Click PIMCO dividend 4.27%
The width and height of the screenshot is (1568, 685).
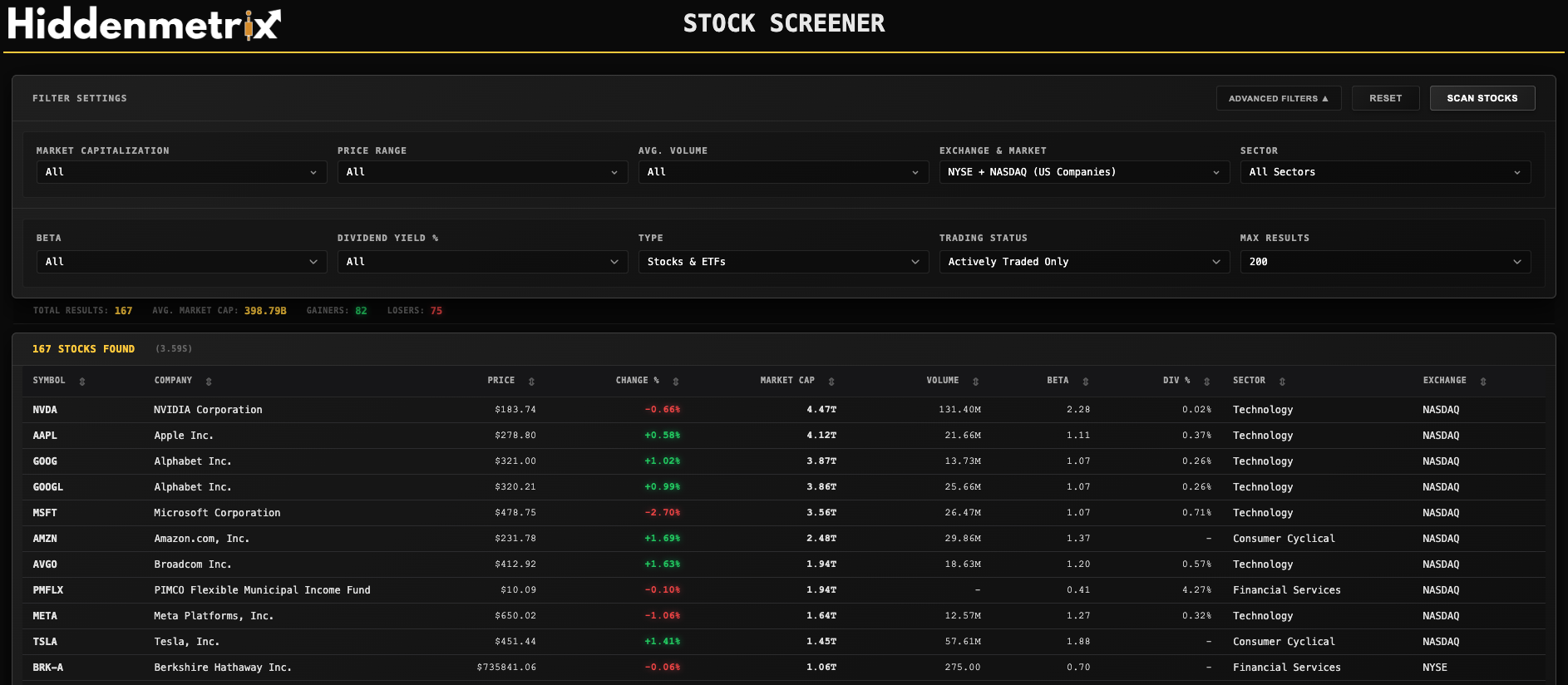click(x=1197, y=590)
